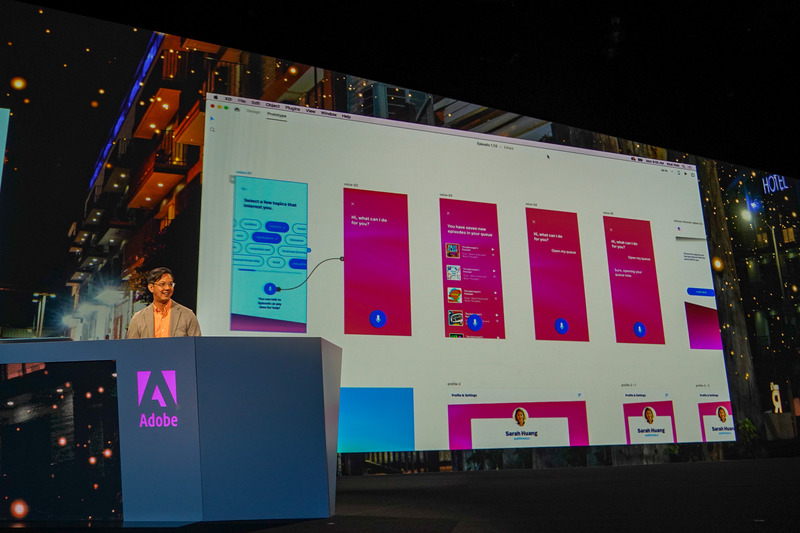Click the desktop preview play icon
Screen dimensions: 800x533
tap(685, 174)
